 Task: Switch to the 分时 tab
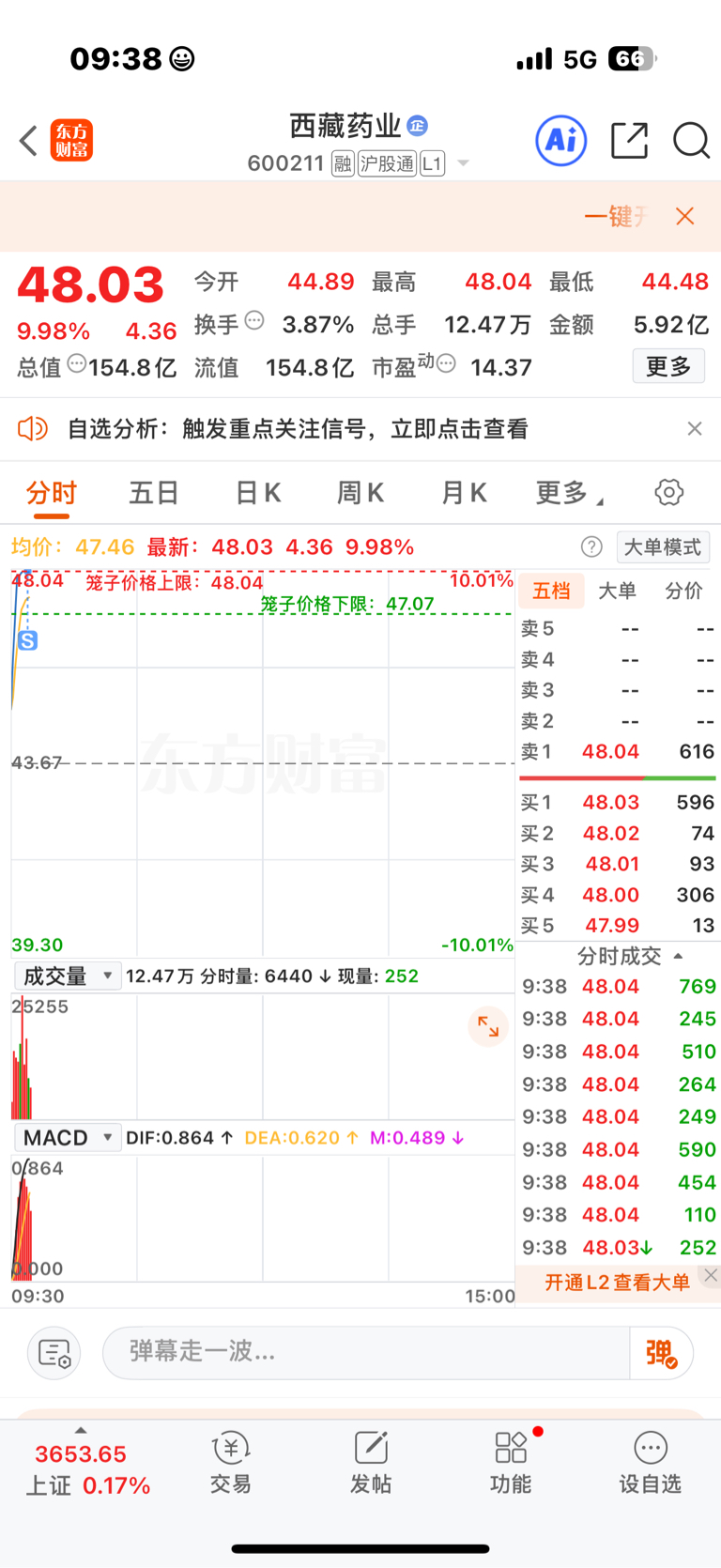click(x=52, y=493)
